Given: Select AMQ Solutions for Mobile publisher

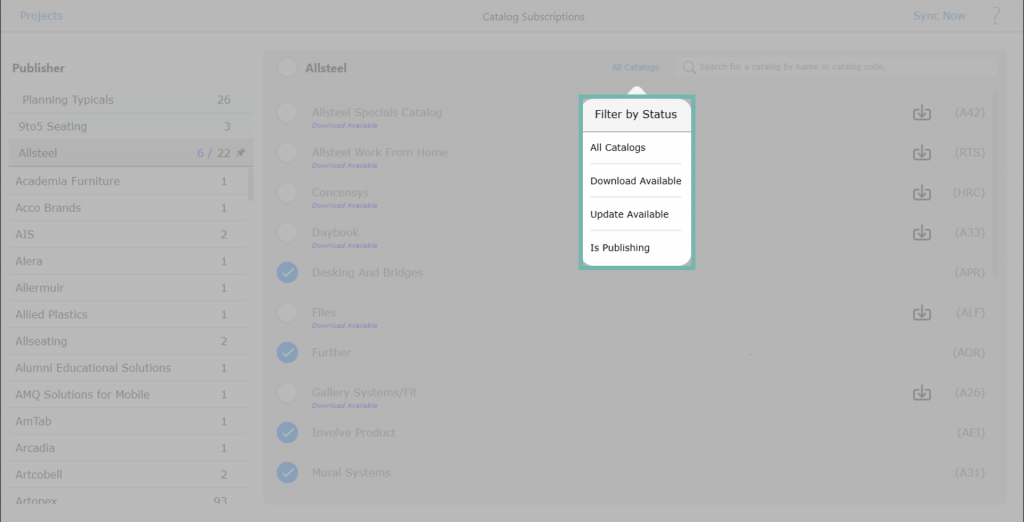Looking at the screenshot, I should pyautogui.click(x=129, y=395).
